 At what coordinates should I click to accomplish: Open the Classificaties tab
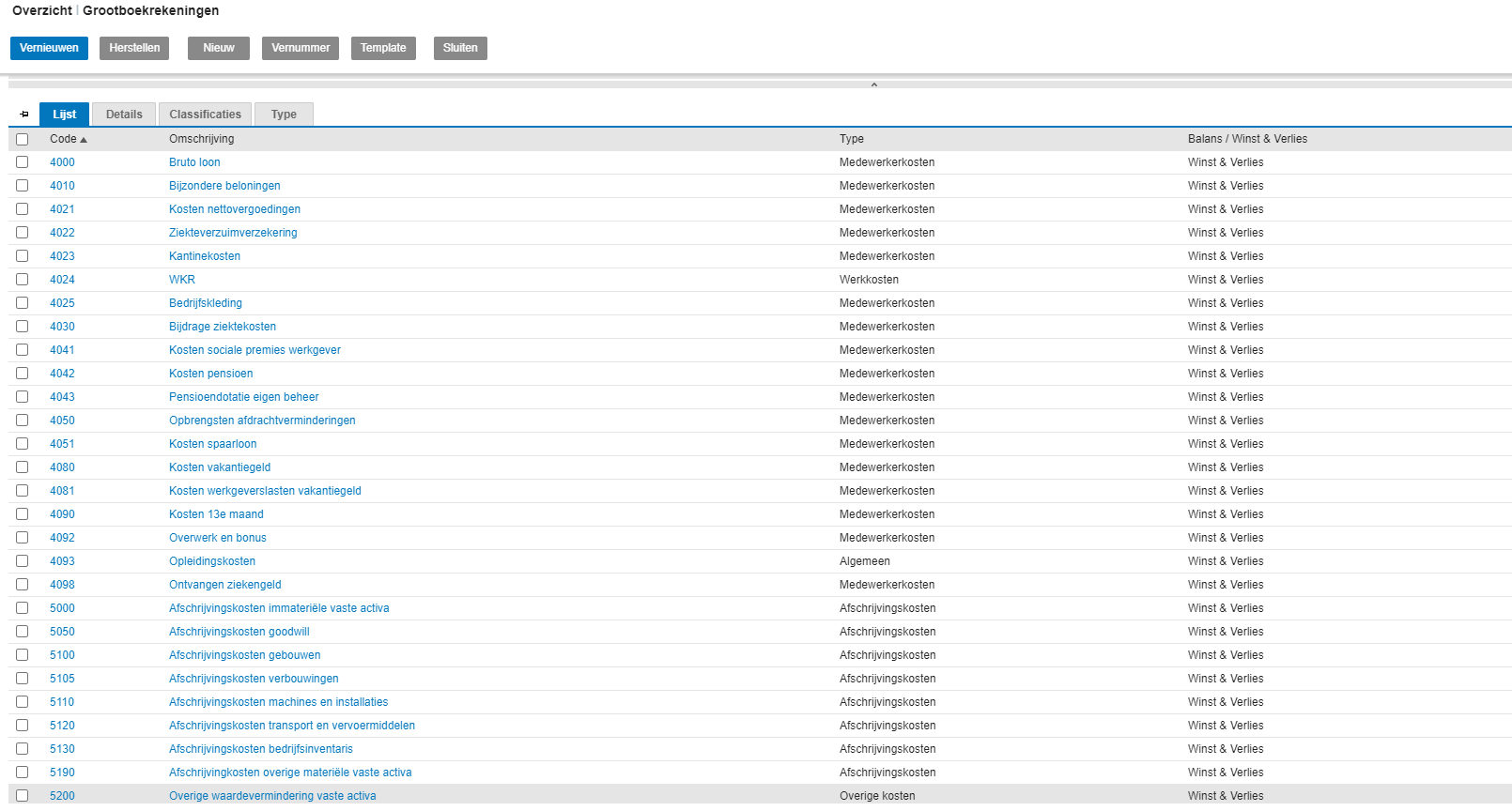pyautogui.click(x=205, y=115)
